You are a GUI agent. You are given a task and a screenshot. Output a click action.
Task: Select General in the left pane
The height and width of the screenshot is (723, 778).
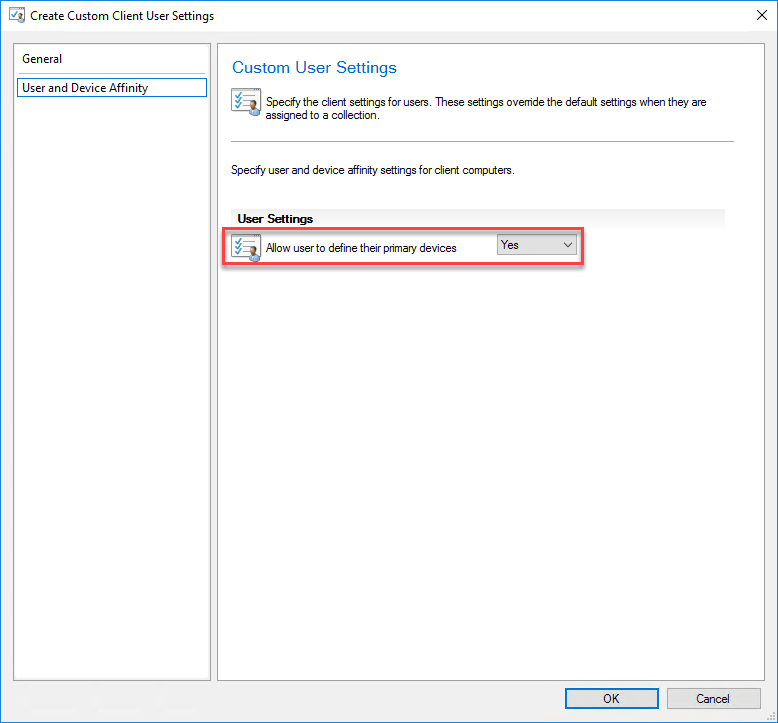point(42,59)
